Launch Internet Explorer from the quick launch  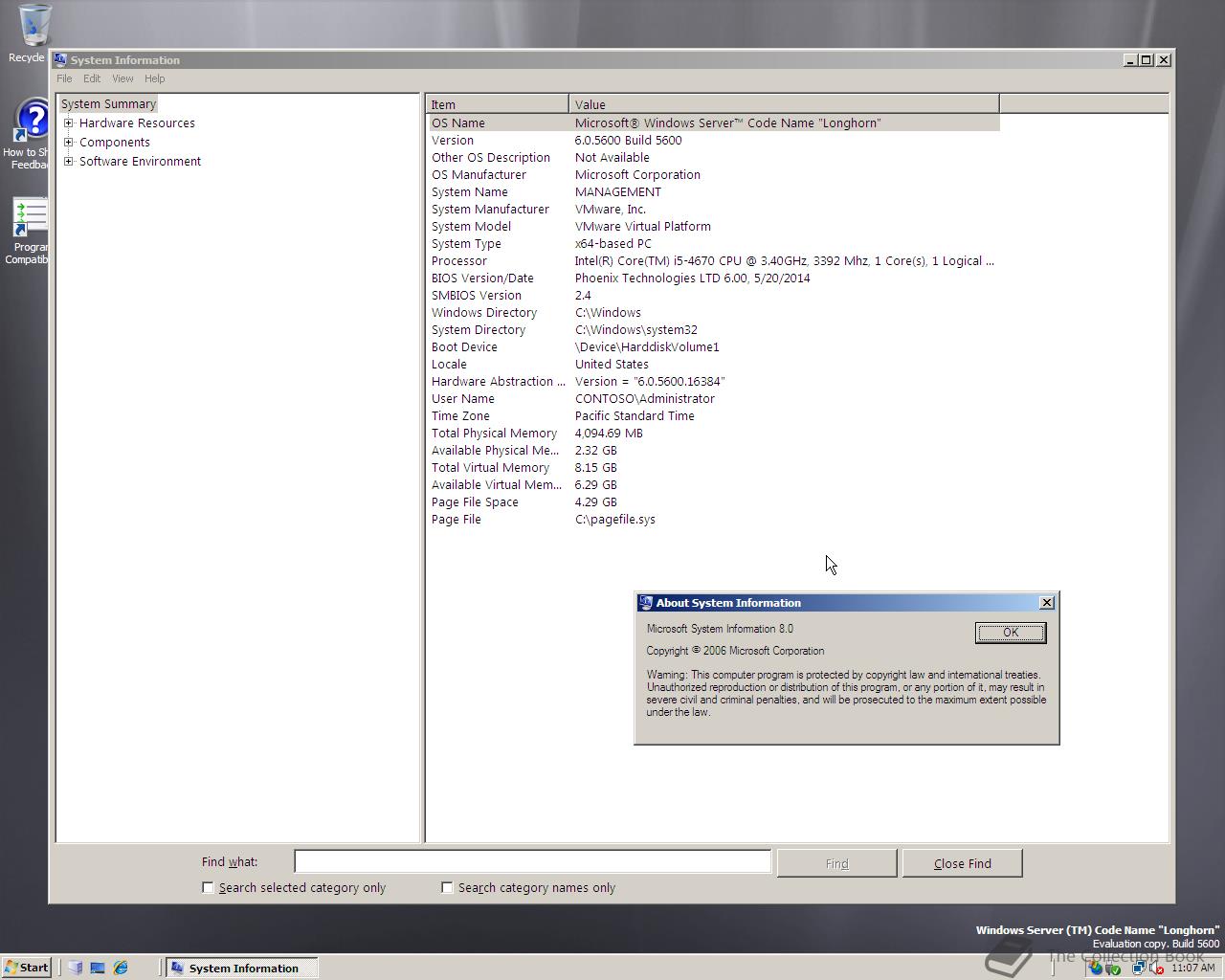pos(121,968)
